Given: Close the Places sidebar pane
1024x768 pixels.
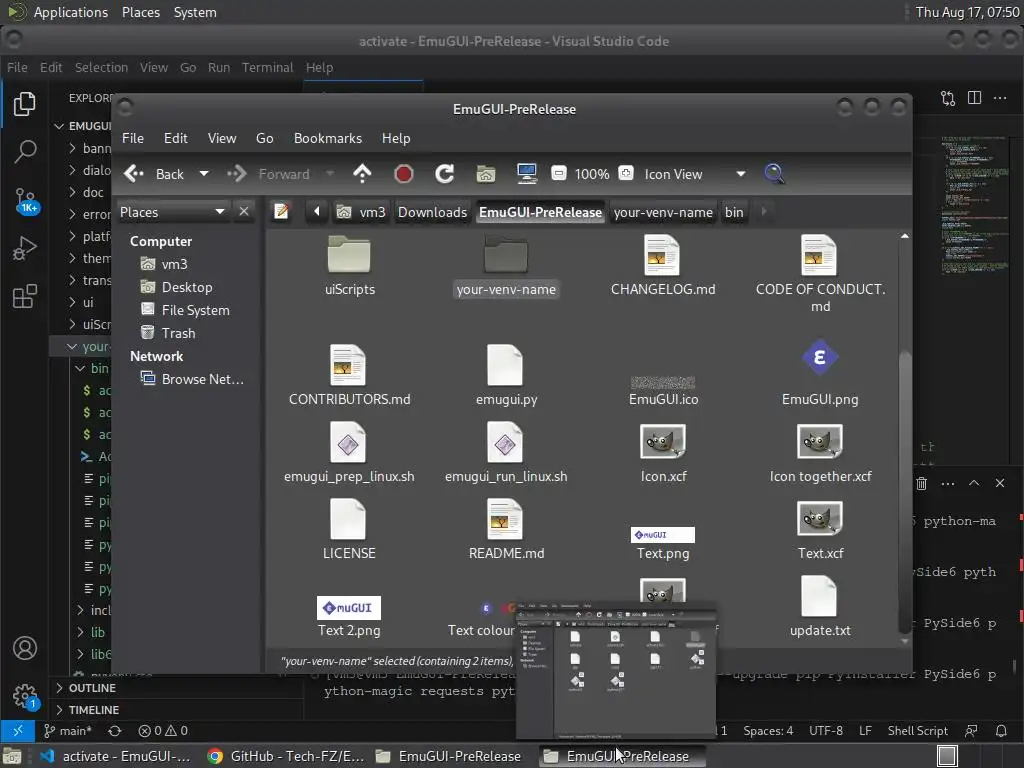Looking at the screenshot, I should [244, 212].
